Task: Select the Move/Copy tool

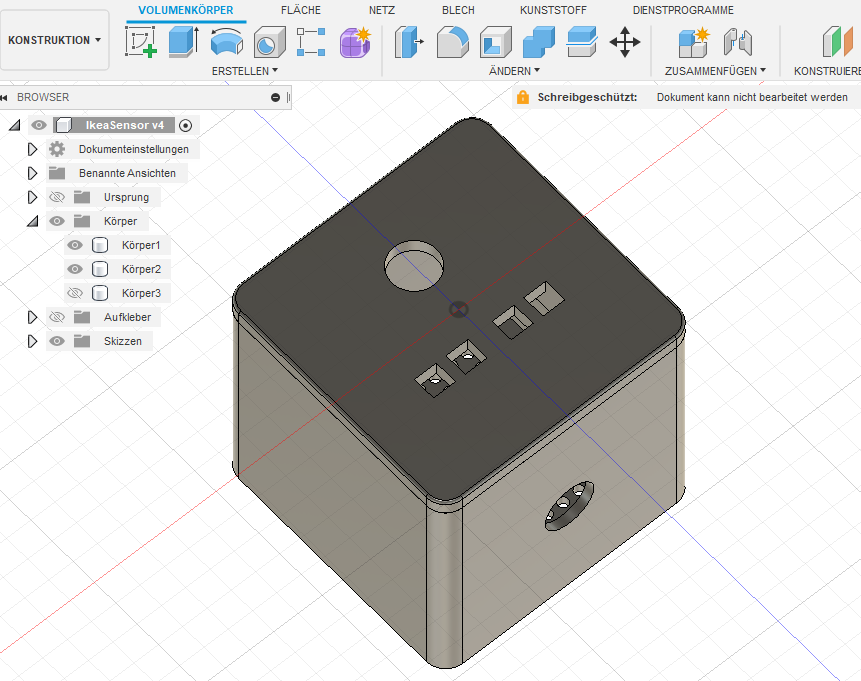Action: pos(624,42)
